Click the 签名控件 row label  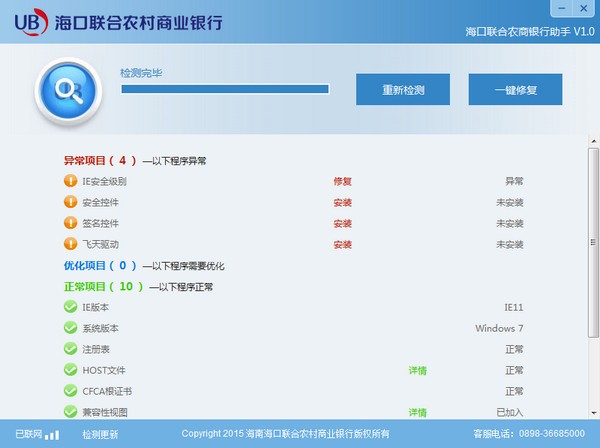(x=100, y=223)
